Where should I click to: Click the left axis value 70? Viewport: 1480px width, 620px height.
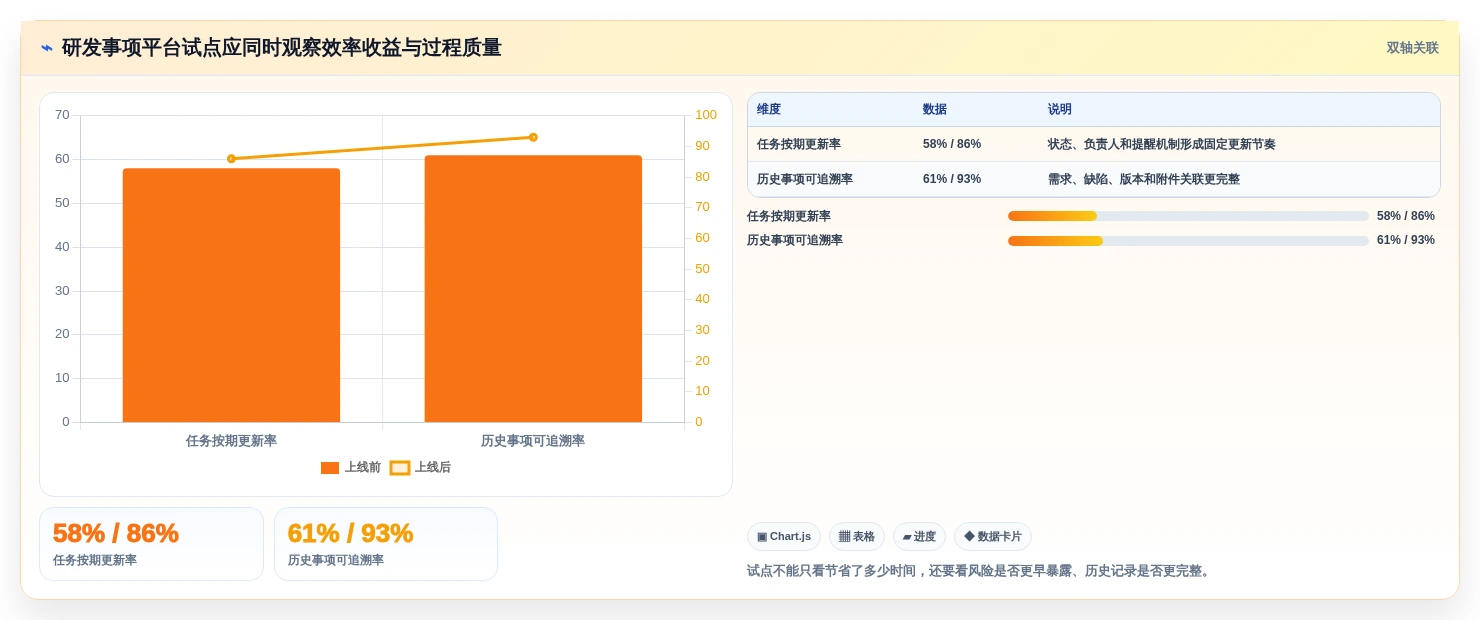pos(62,115)
